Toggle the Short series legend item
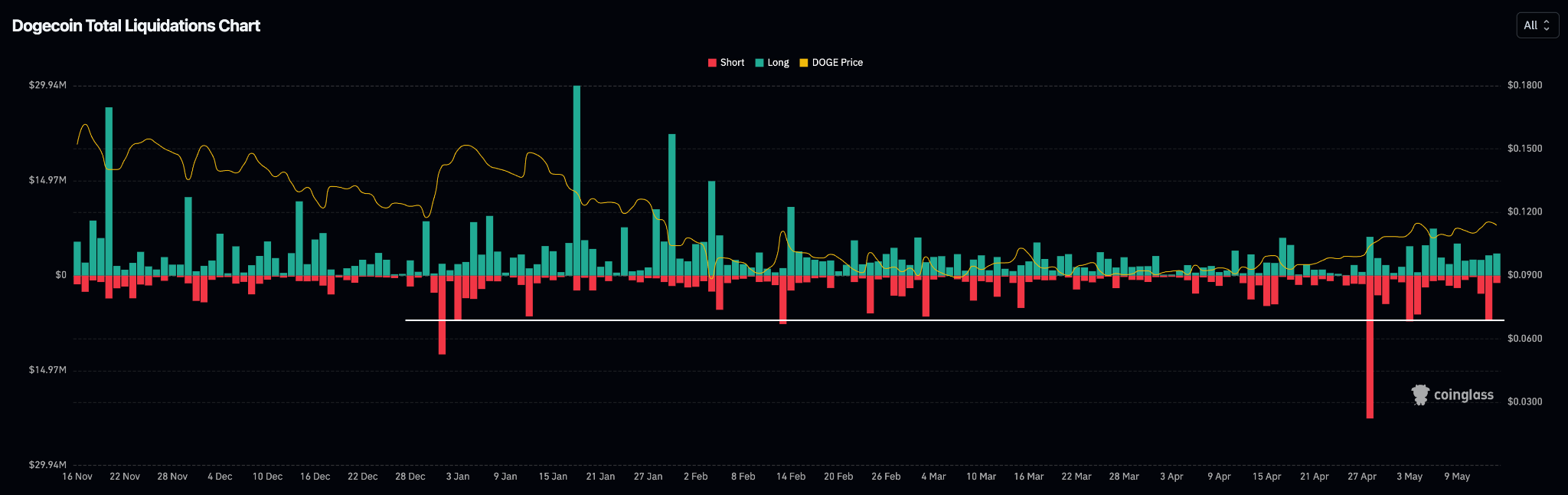The height and width of the screenshot is (495, 1568). click(x=726, y=63)
